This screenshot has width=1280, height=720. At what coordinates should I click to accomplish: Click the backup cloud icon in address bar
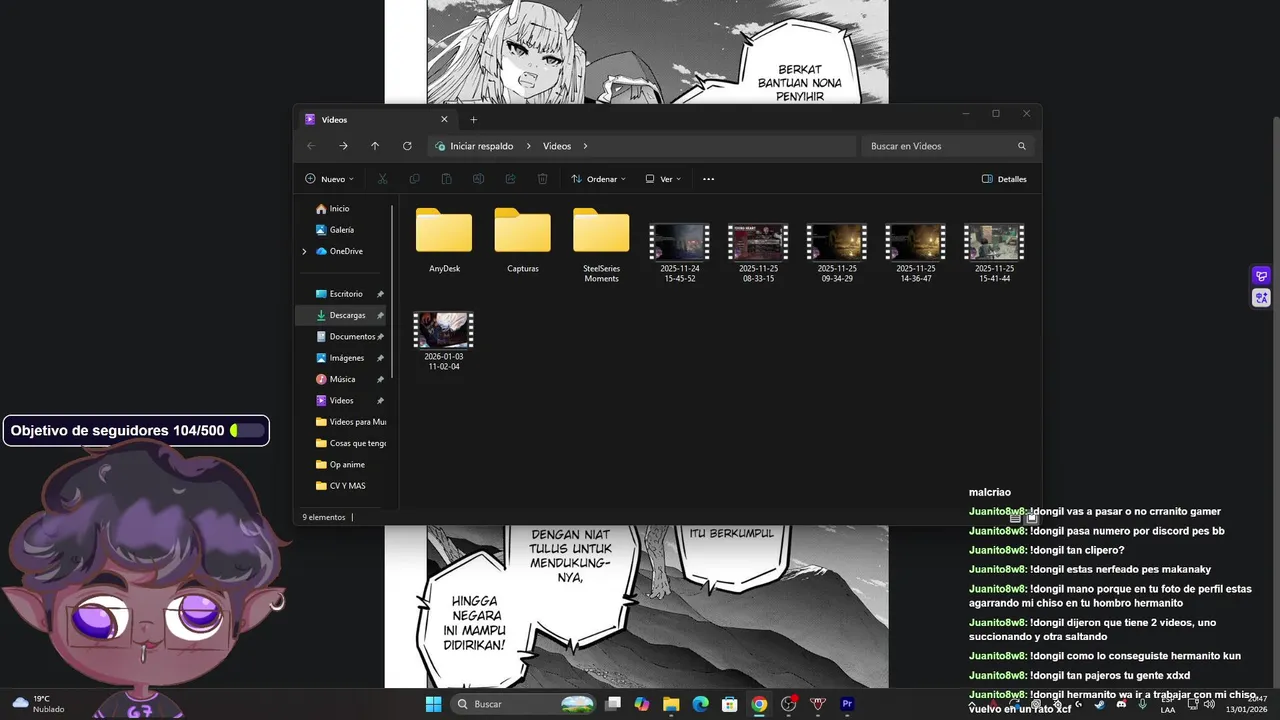[x=440, y=146]
